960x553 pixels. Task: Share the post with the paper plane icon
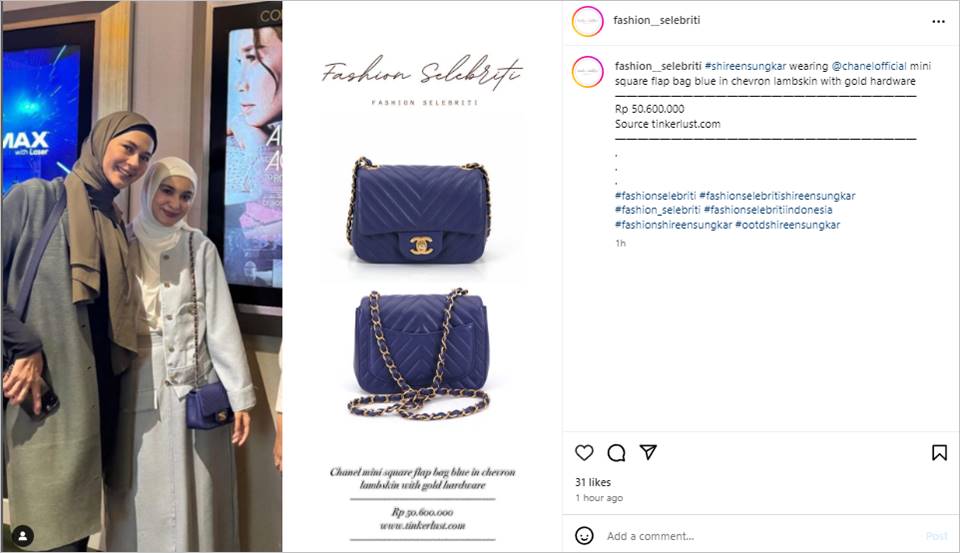tap(648, 452)
